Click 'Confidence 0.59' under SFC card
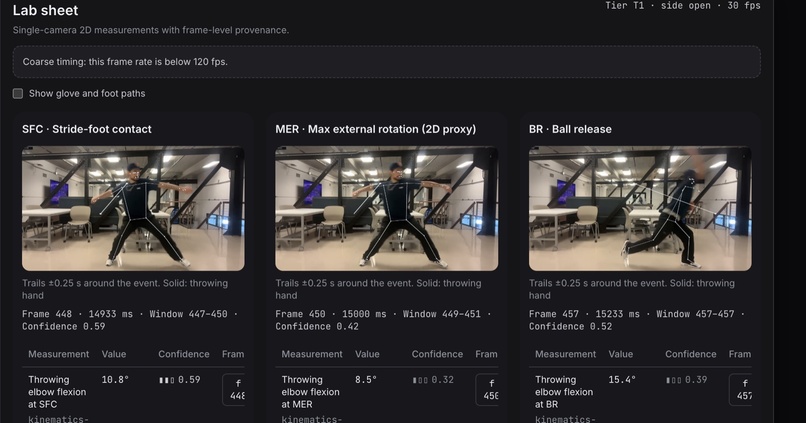The height and width of the screenshot is (423, 806). [64, 326]
